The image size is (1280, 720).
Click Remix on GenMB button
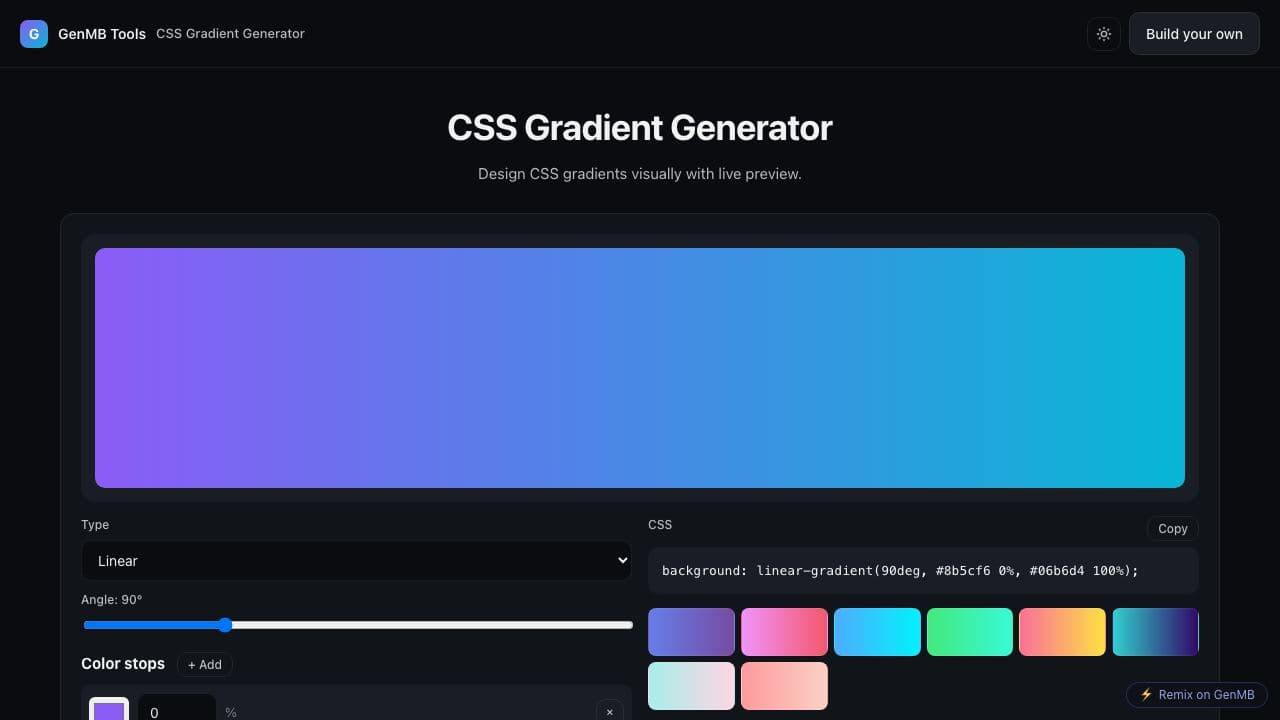click(1197, 694)
